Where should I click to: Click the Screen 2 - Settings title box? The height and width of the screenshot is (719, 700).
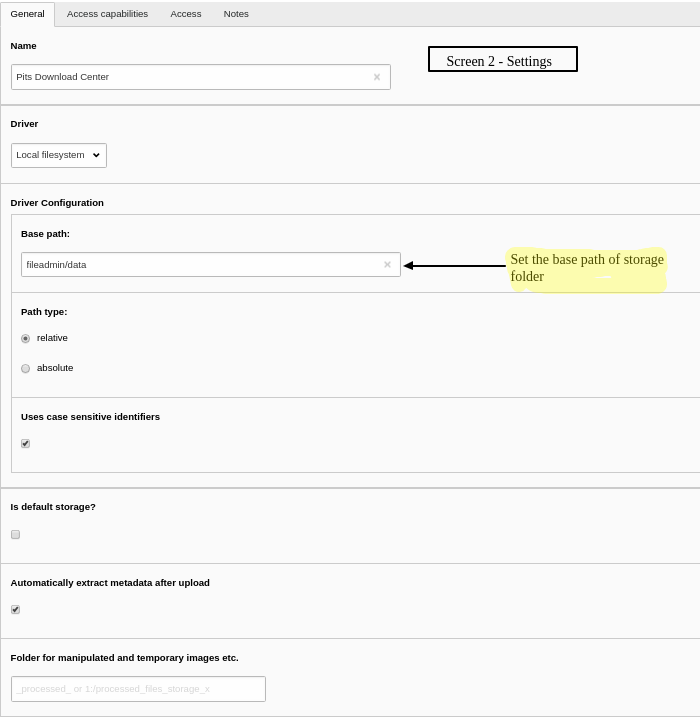pos(502,60)
